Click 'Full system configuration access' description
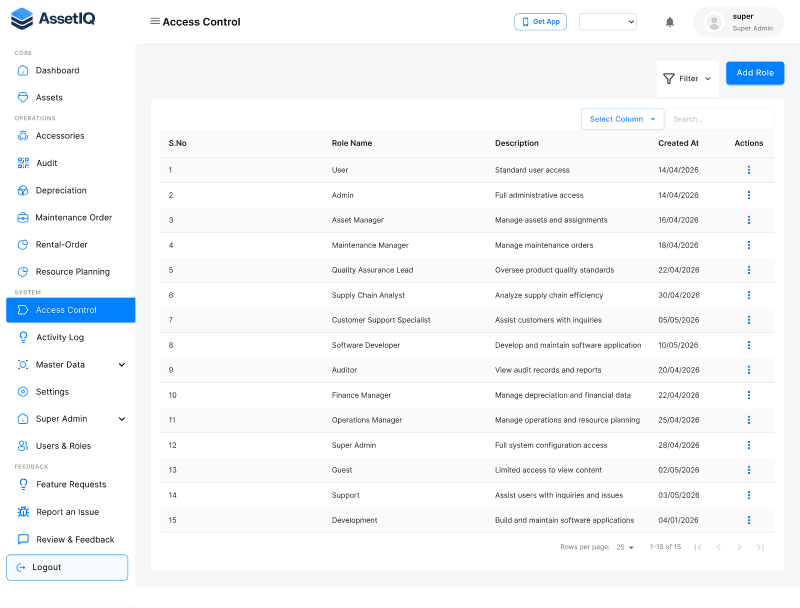The height and width of the screenshot is (608, 800). pos(551,445)
